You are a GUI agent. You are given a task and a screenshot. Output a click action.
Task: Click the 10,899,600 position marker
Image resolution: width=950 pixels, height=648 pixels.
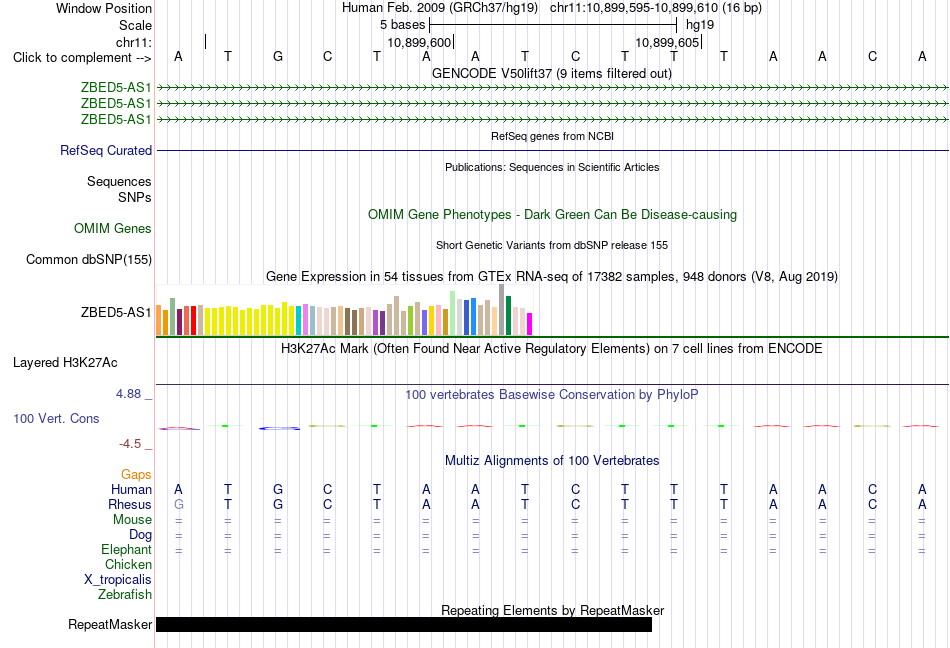(x=419, y=42)
